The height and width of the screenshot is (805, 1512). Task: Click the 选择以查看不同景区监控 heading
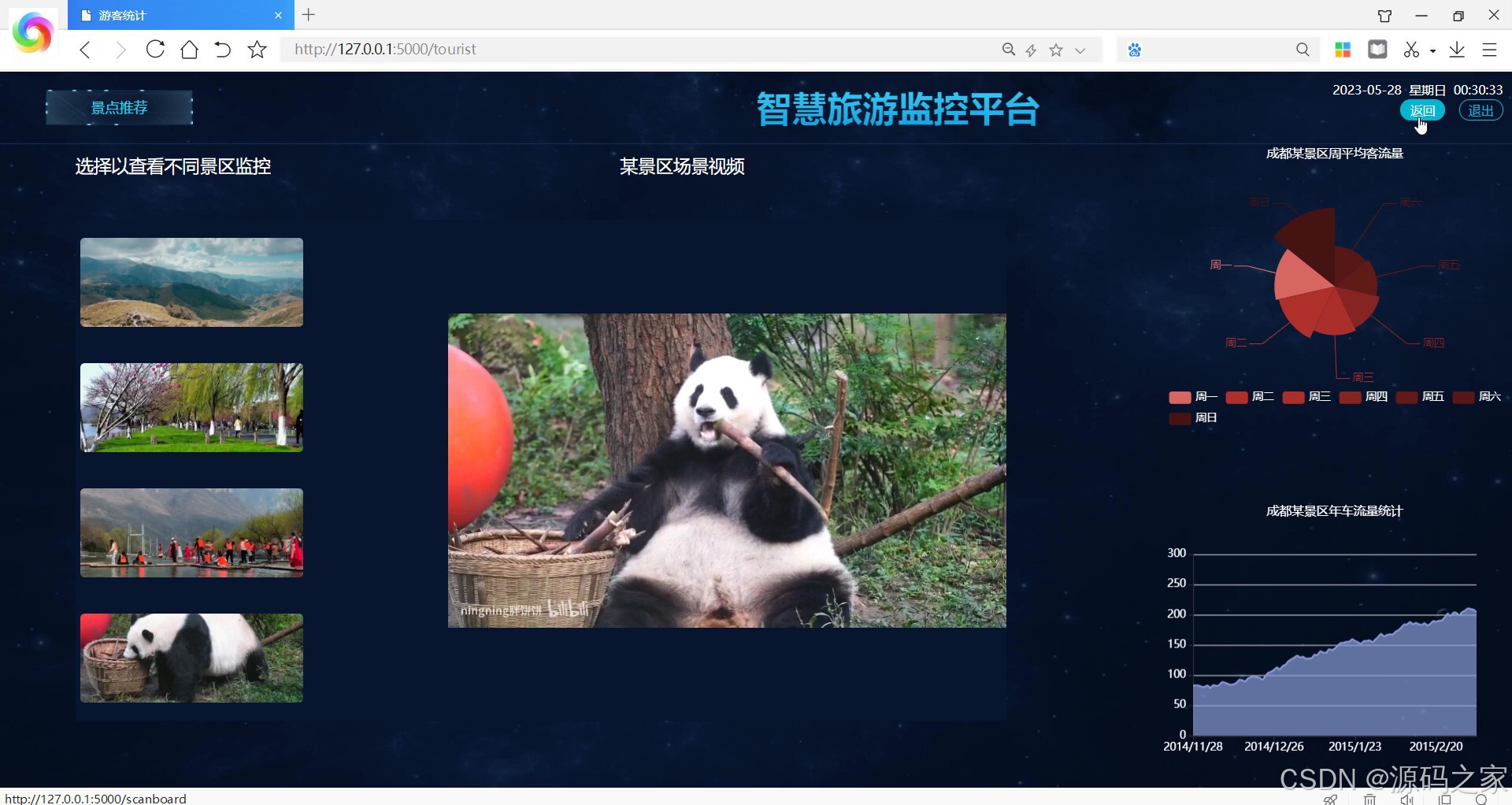click(x=173, y=166)
